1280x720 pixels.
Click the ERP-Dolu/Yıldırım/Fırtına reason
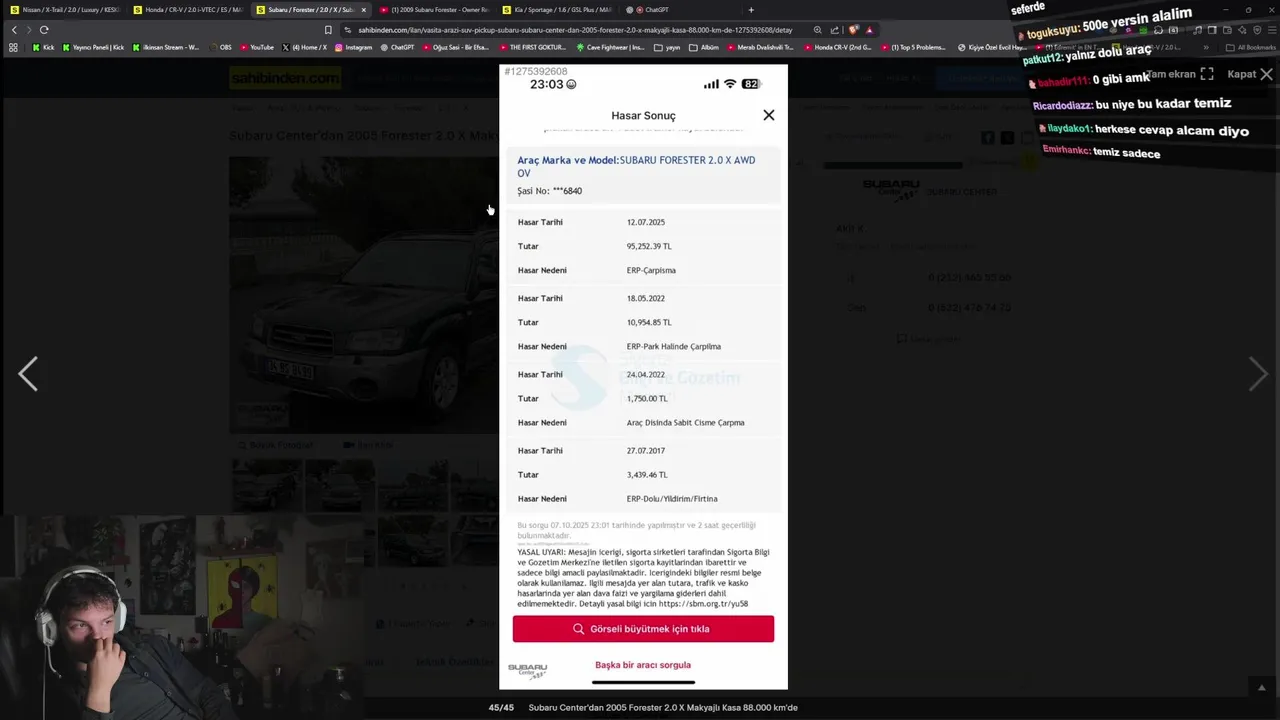click(x=672, y=499)
